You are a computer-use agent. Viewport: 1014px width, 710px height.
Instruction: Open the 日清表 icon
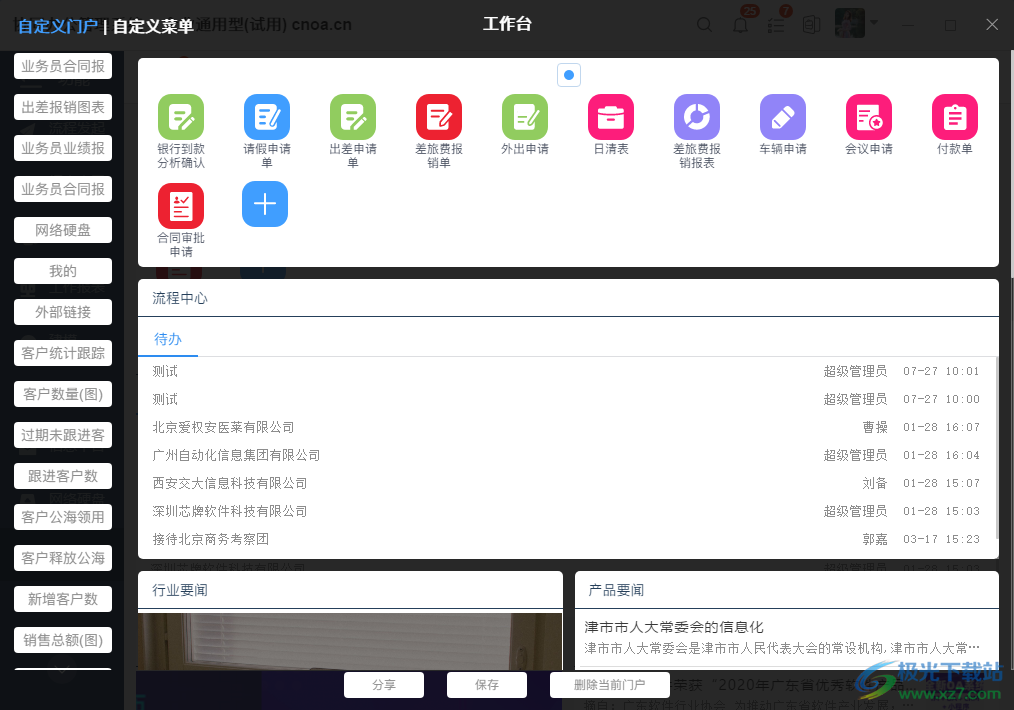pos(611,117)
